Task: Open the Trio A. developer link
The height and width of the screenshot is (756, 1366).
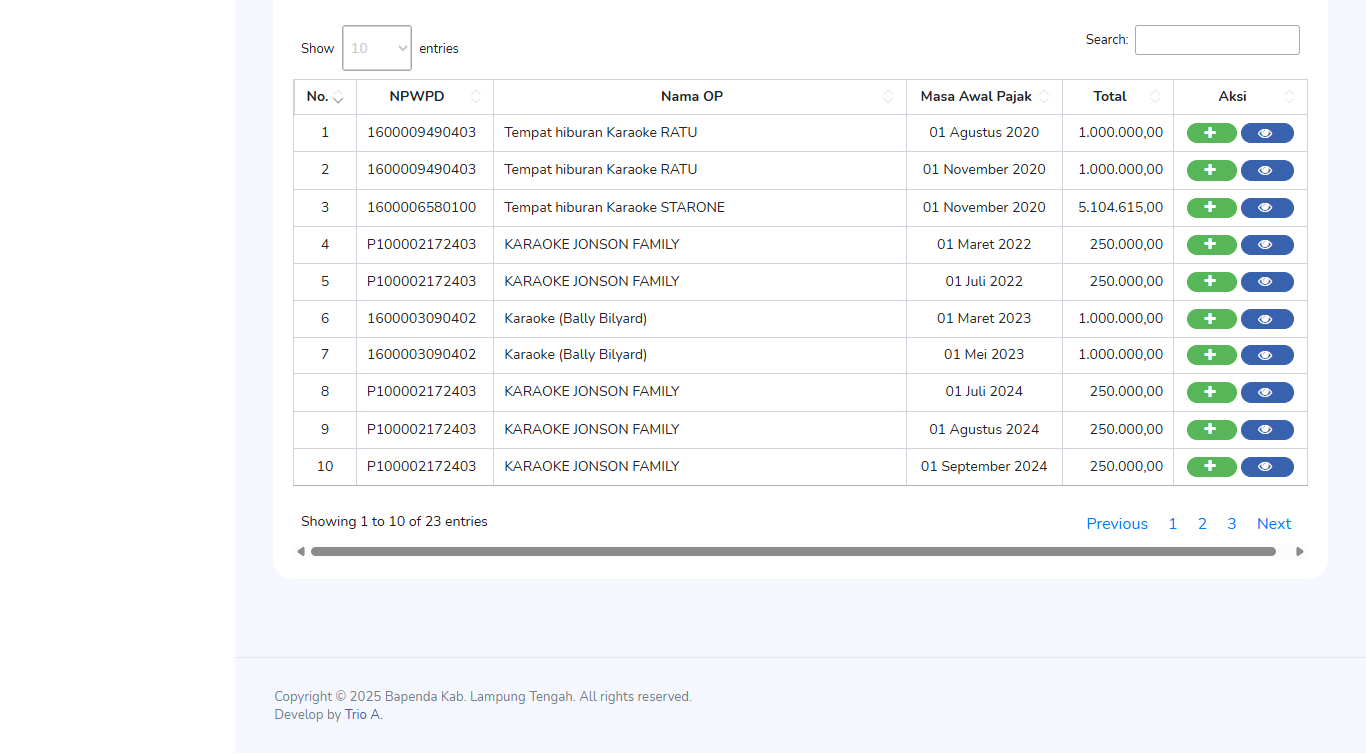Action: click(363, 715)
